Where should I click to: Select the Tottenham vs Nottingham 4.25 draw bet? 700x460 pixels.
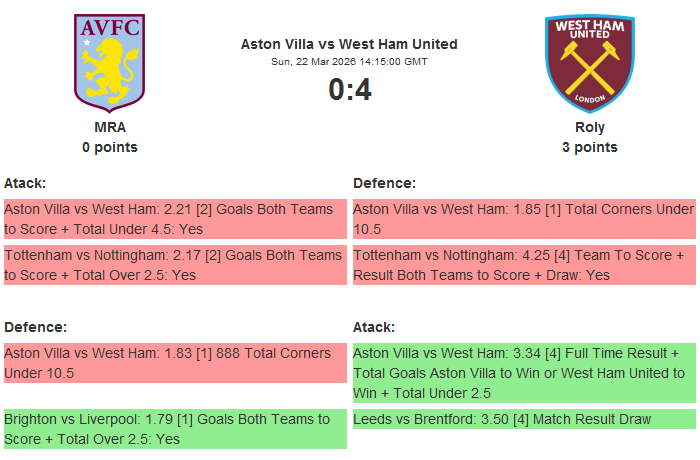524,265
